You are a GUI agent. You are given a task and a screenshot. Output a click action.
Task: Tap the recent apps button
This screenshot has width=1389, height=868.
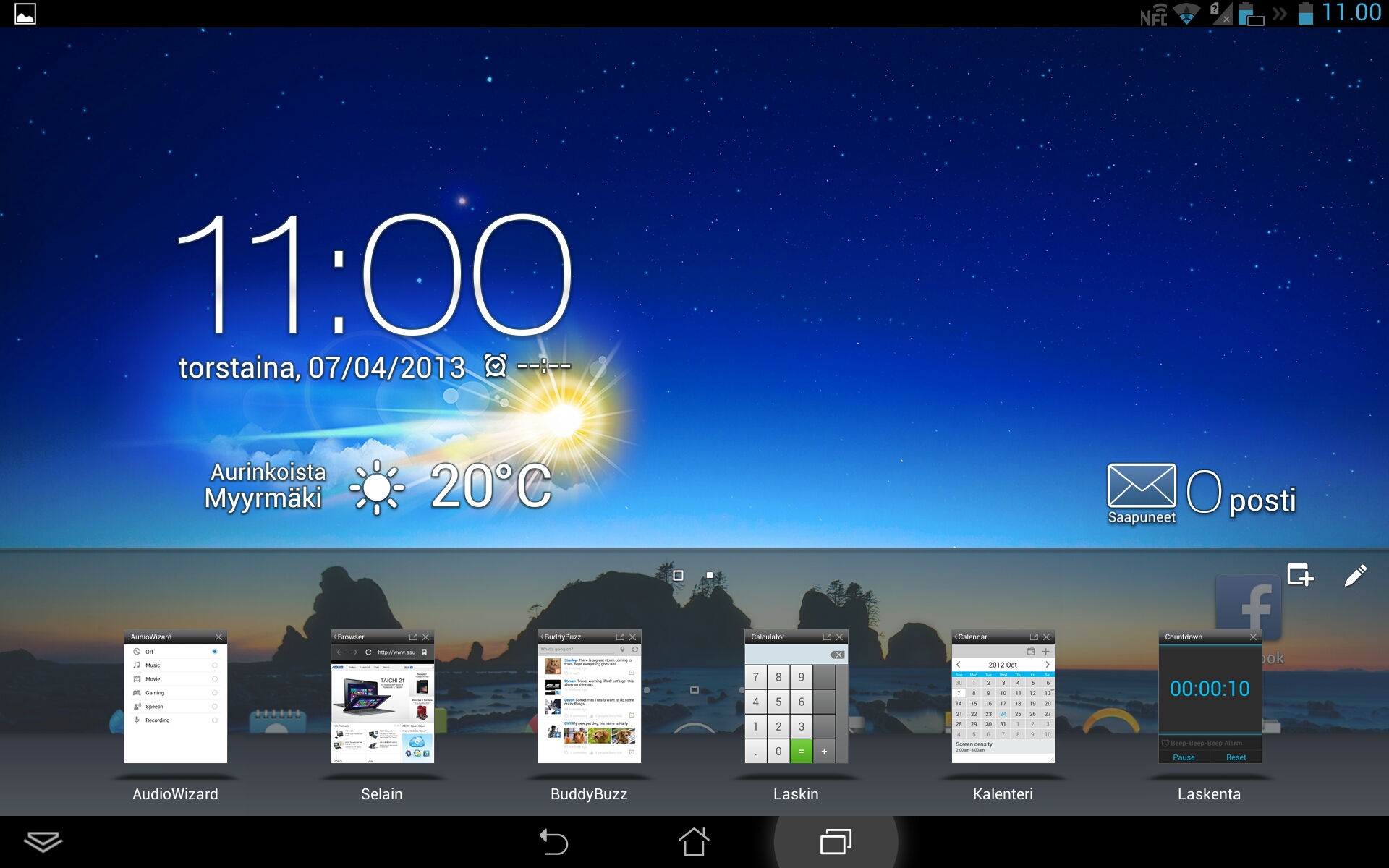(x=836, y=842)
